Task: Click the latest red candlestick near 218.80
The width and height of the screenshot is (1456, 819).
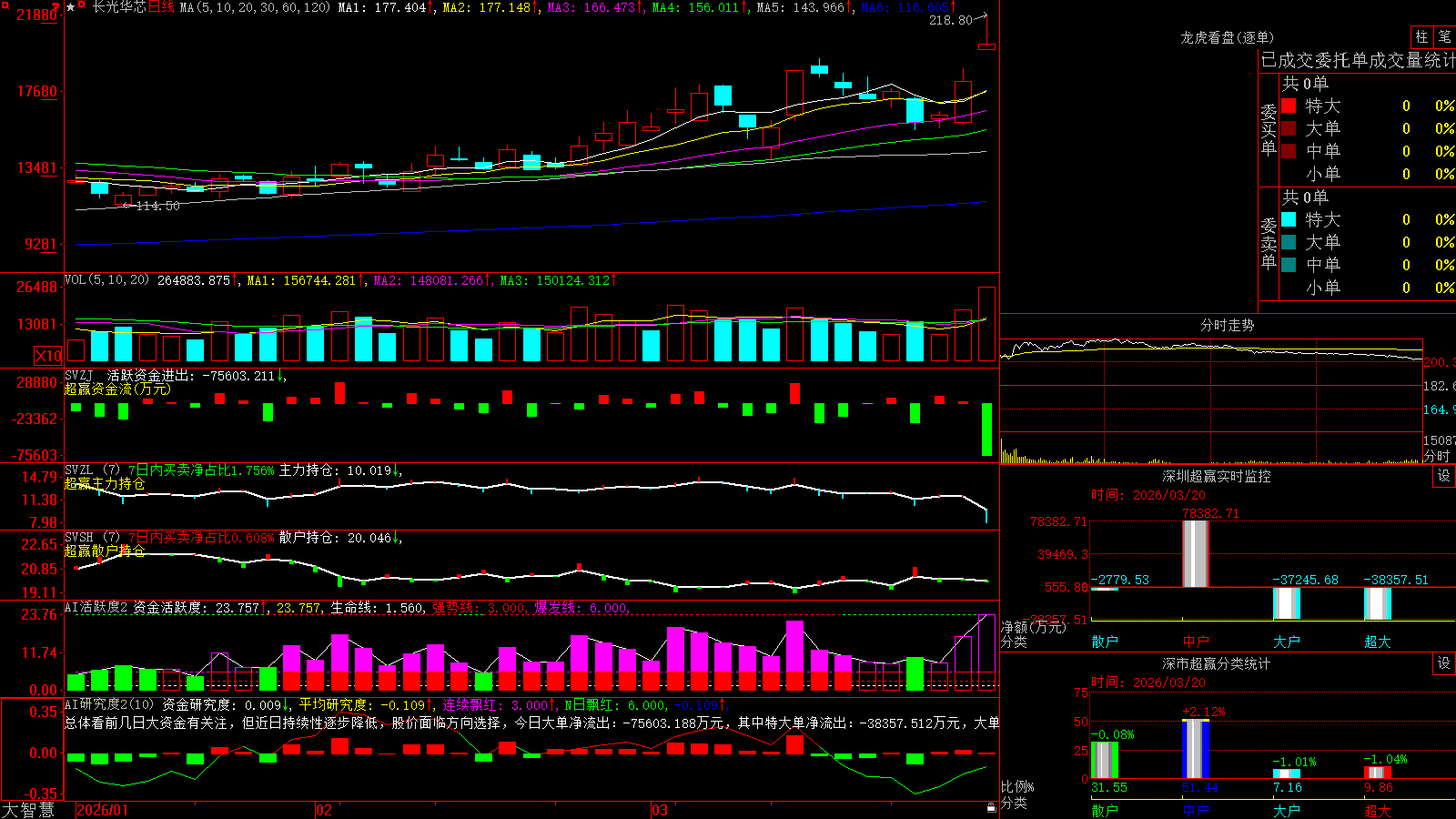Action: [986, 45]
